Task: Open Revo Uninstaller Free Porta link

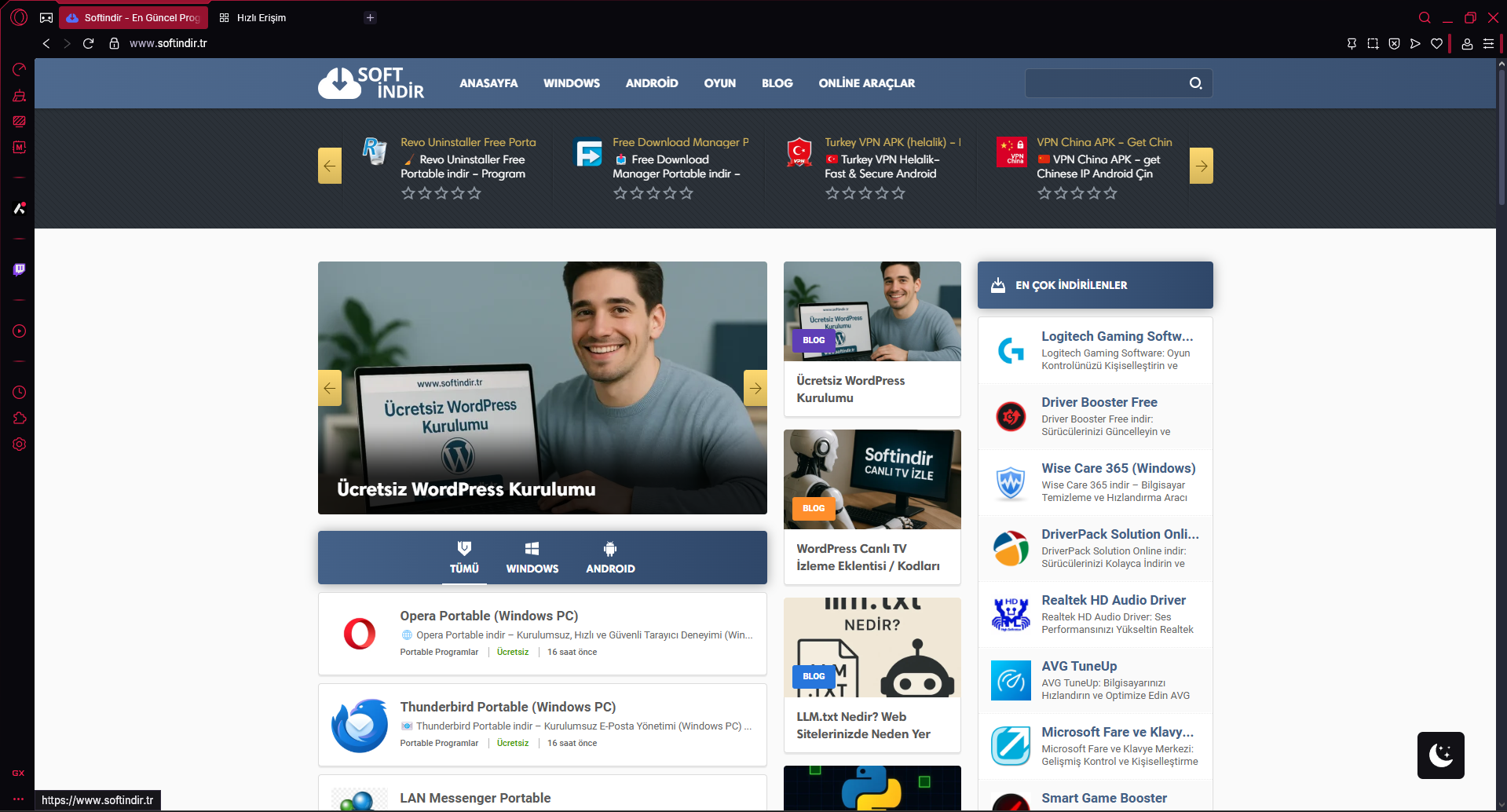Action: (468, 142)
